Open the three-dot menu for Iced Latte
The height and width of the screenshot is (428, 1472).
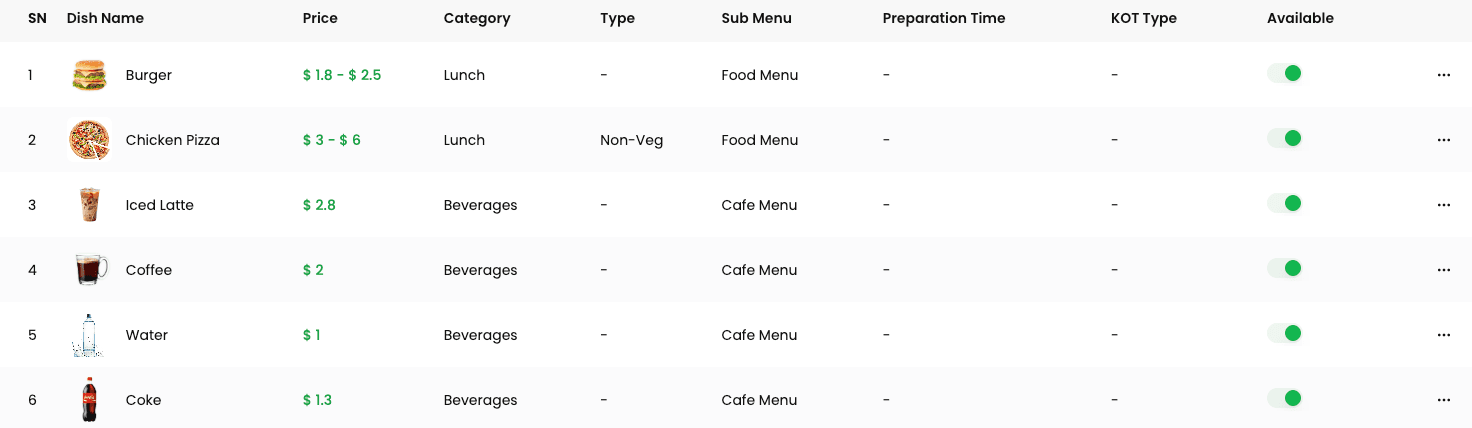tap(1443, 205)
